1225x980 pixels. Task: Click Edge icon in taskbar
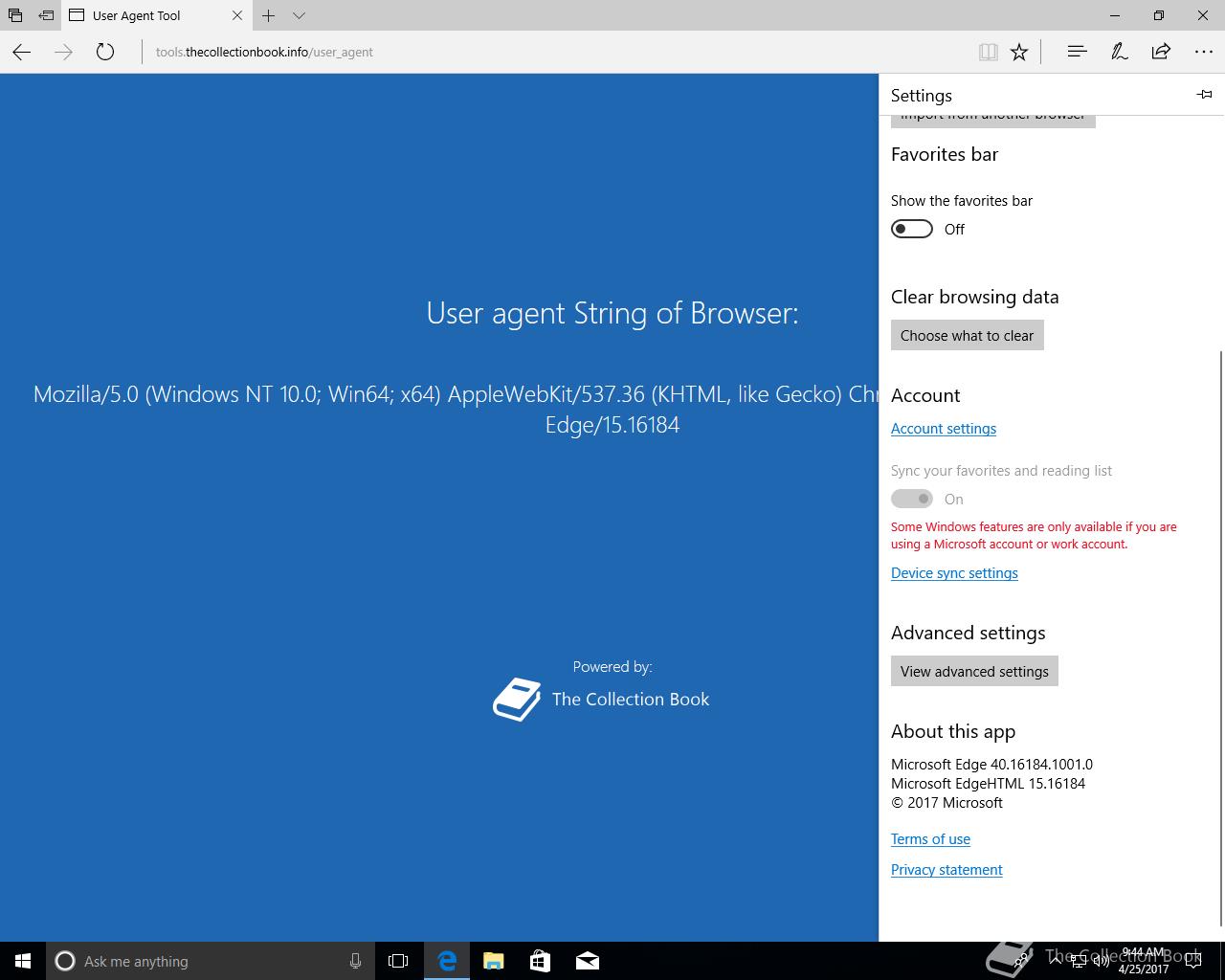pos(447,961)
